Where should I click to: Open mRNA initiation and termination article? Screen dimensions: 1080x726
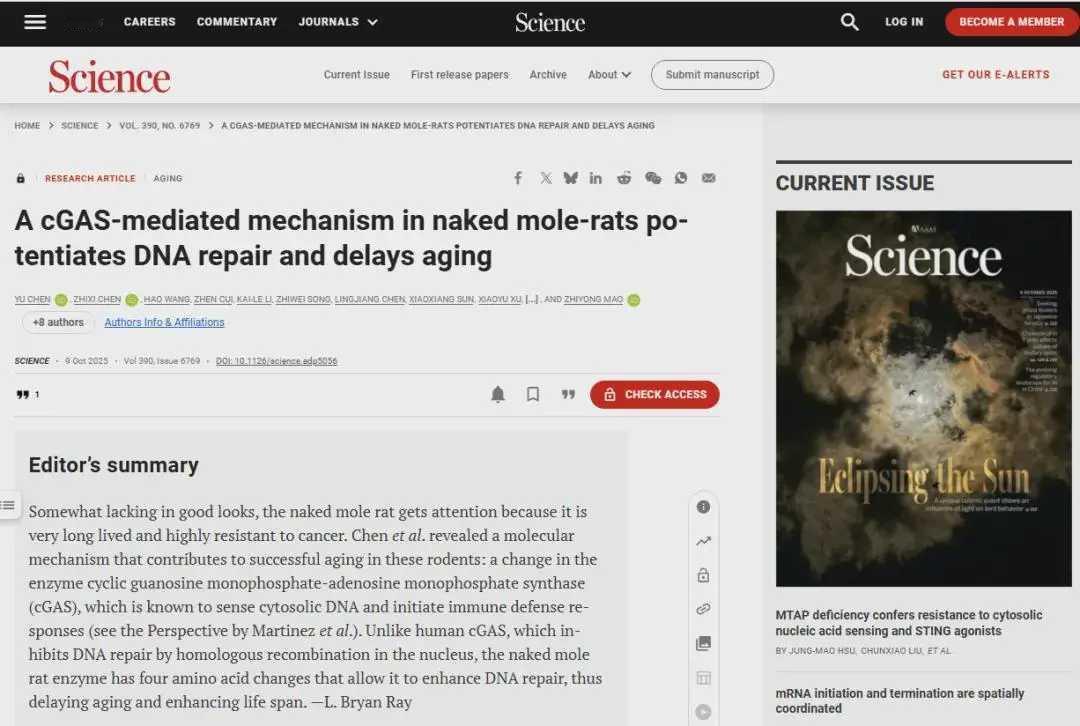900,701
